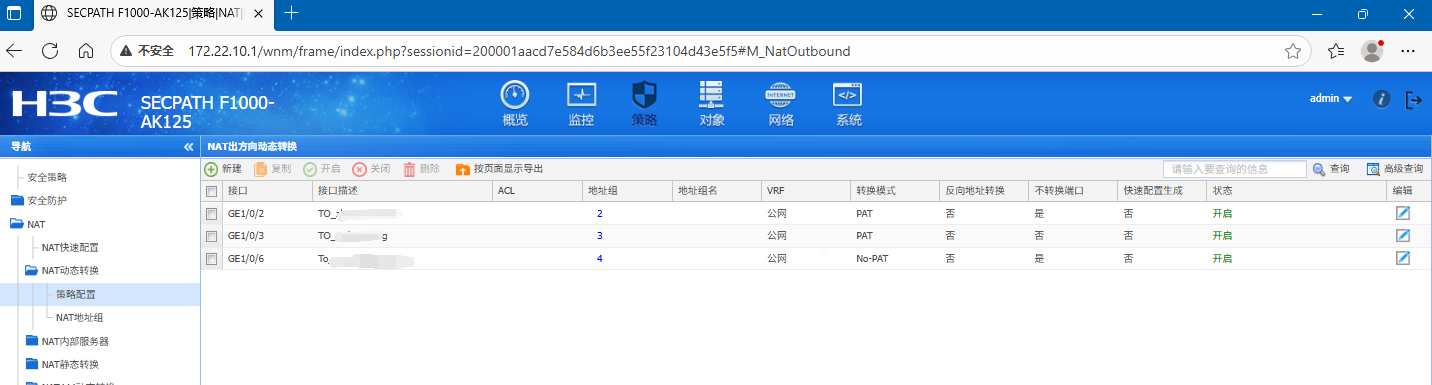Click 按页面显示导出 export button

pyautogui.click(x=499, y=169)
